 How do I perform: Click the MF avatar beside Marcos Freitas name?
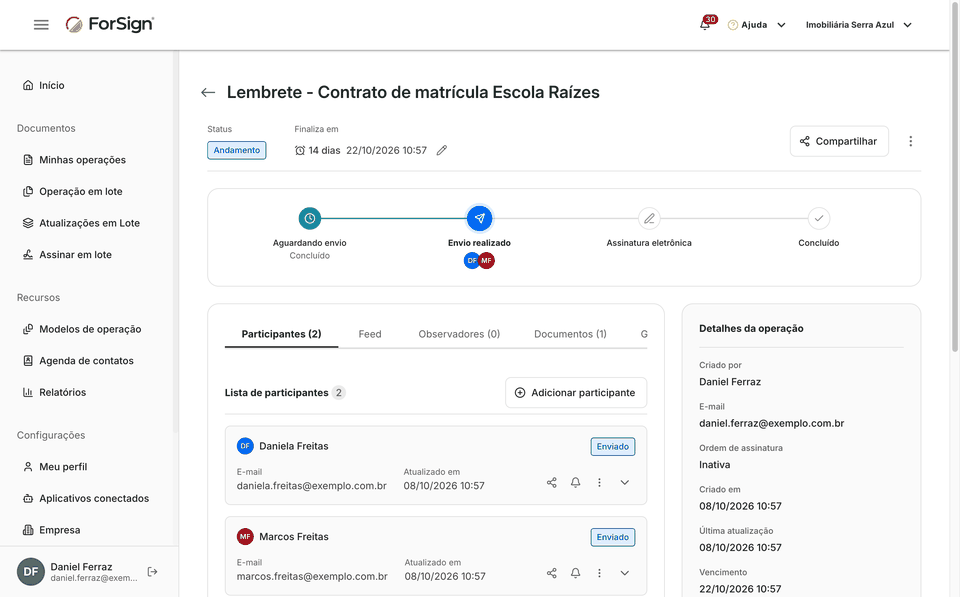point(245,537)
